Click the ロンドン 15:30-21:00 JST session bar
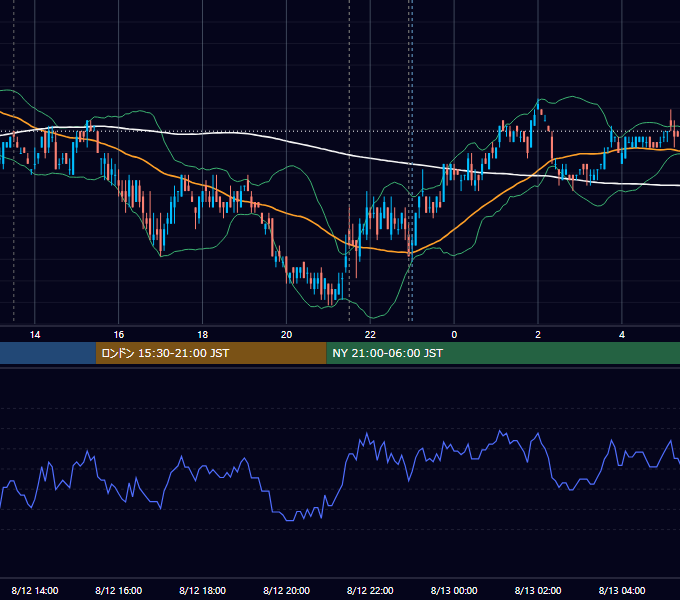The height and width of the screenshot is (600, 680). (211, 353)
